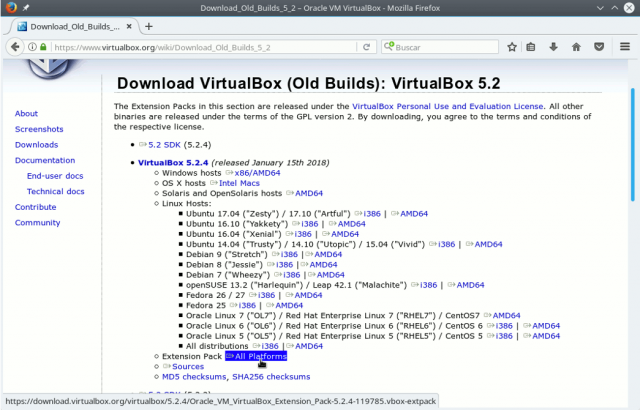Open About in sidebar
Screen dimensions: 640x410
(26, 113)
